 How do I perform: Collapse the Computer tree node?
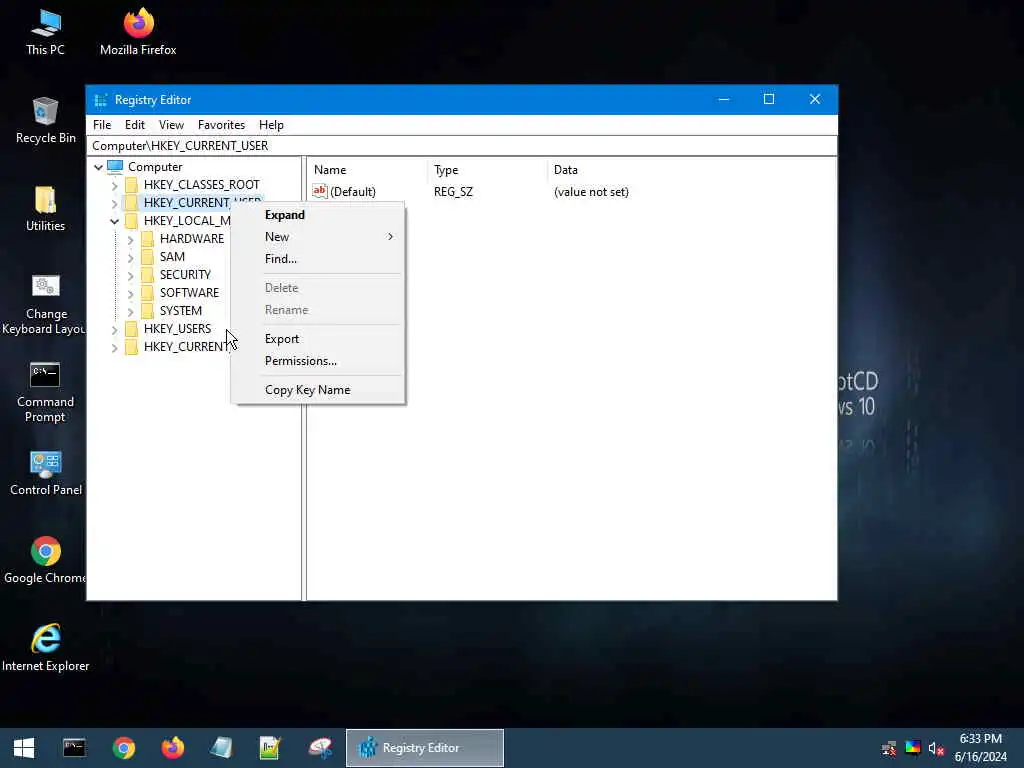[x=99, y=167]
